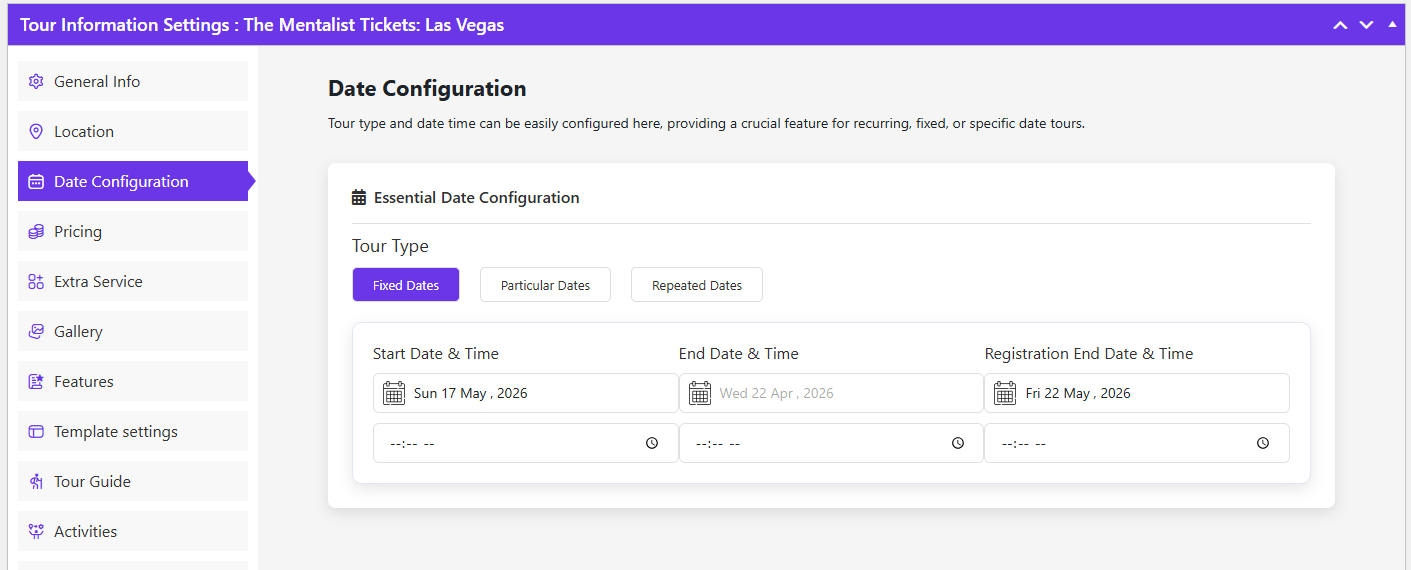The width and height of the screenshot is (1411, 570).
Task: Select the Fixed Dates tour type
Action: click(406, 285)
